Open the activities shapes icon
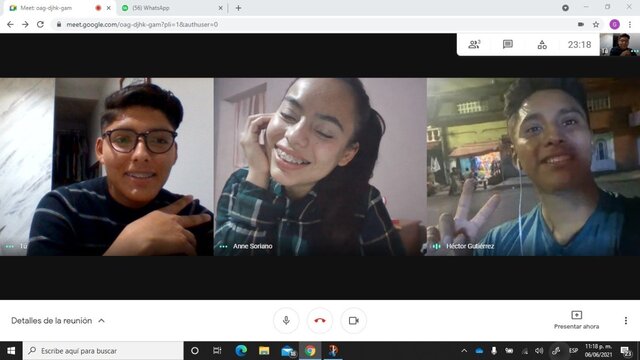The width and height of the screenshot is (640, 360). click(x=542, y=44)
